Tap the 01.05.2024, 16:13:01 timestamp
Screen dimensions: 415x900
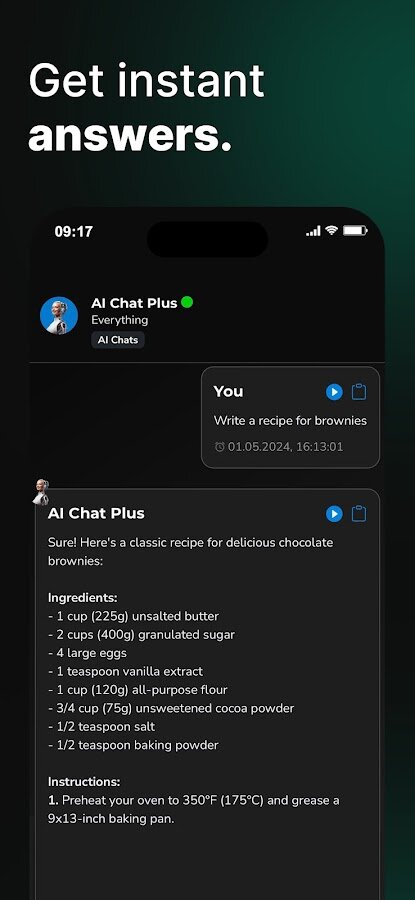[x=285, y=447]
